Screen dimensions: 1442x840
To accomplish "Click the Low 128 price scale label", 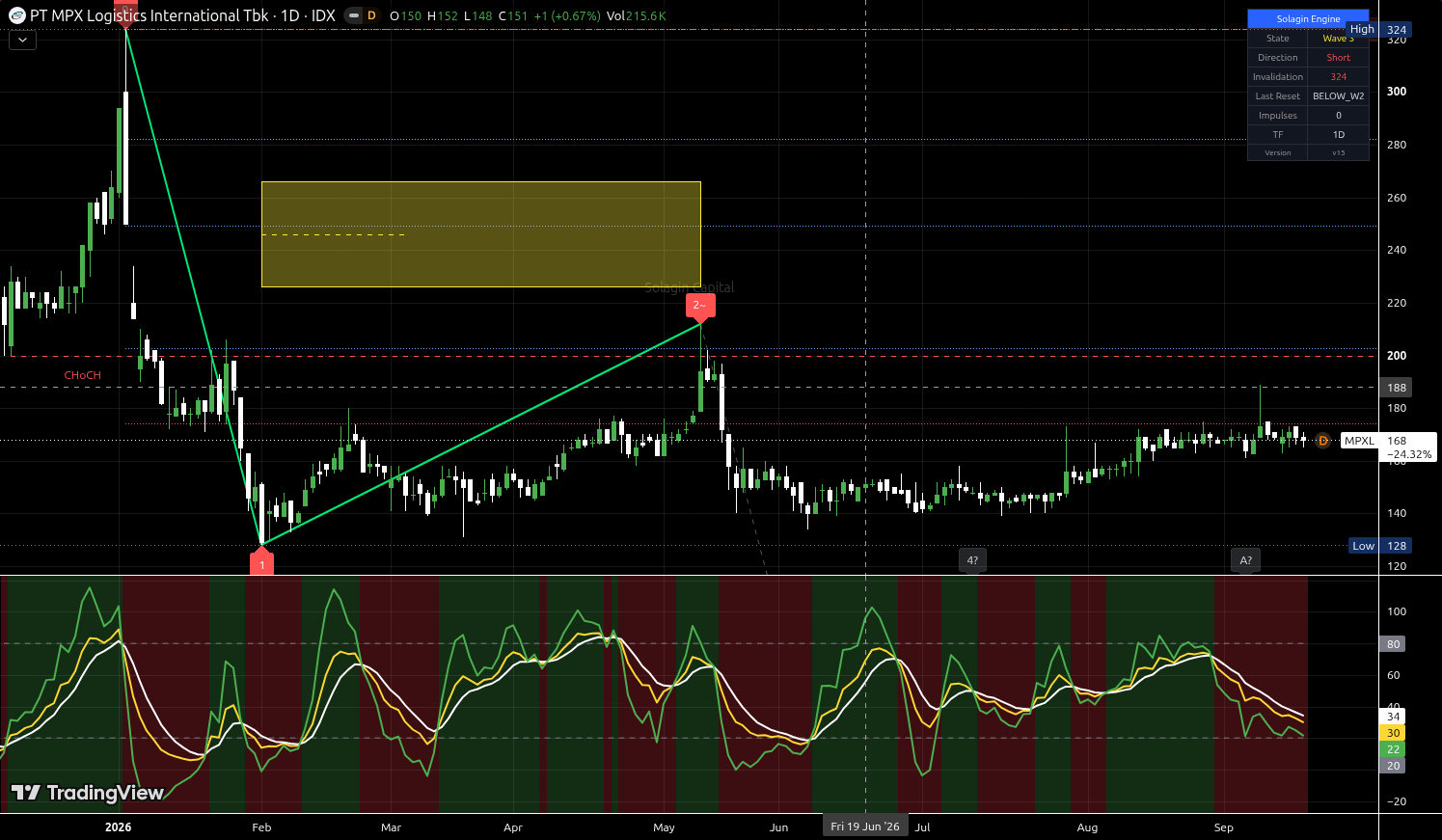I will pyautogui.click(x=1381, y=546).
